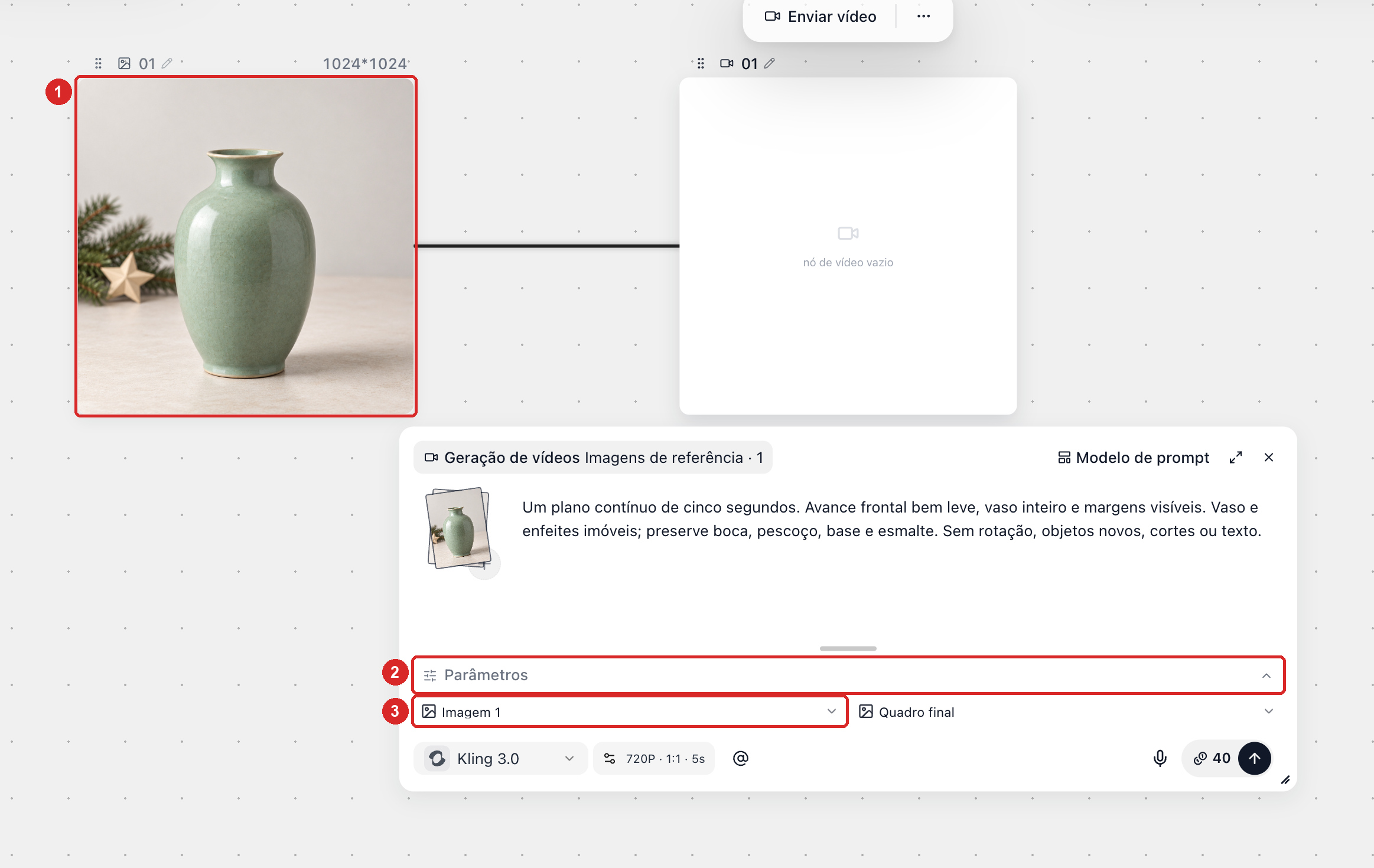
Task: Click the 1024*1024 dimension label
Action: pos(364,63)
